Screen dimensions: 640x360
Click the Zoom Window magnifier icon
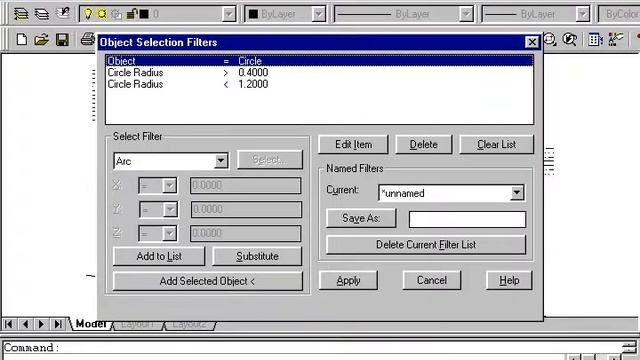click(x=550, y=39)
